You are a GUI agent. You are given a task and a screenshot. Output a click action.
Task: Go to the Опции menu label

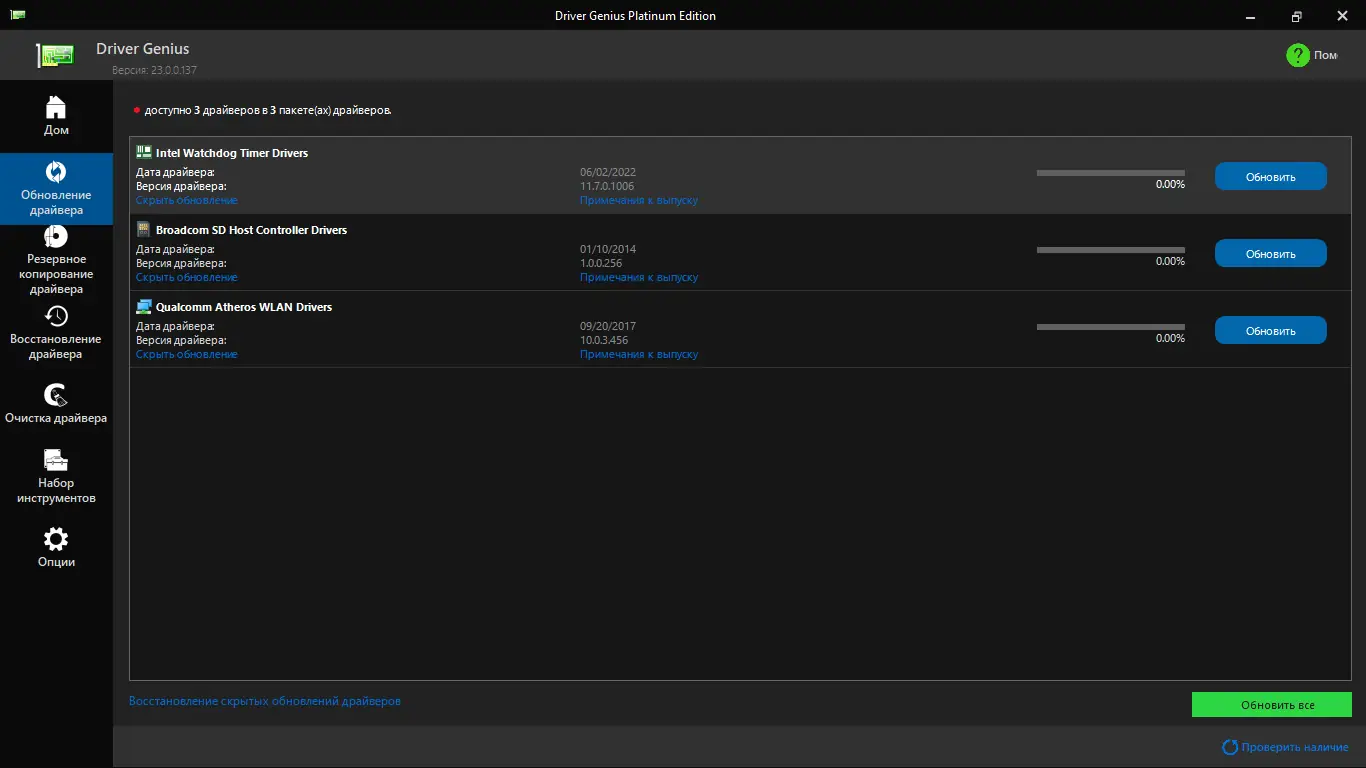point(56,562)
